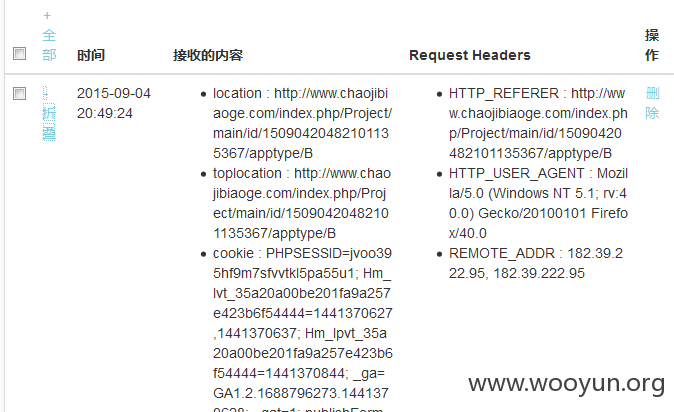674x412 pixels.
Task: Click the 时间 column header
Action: click(91, 55)
